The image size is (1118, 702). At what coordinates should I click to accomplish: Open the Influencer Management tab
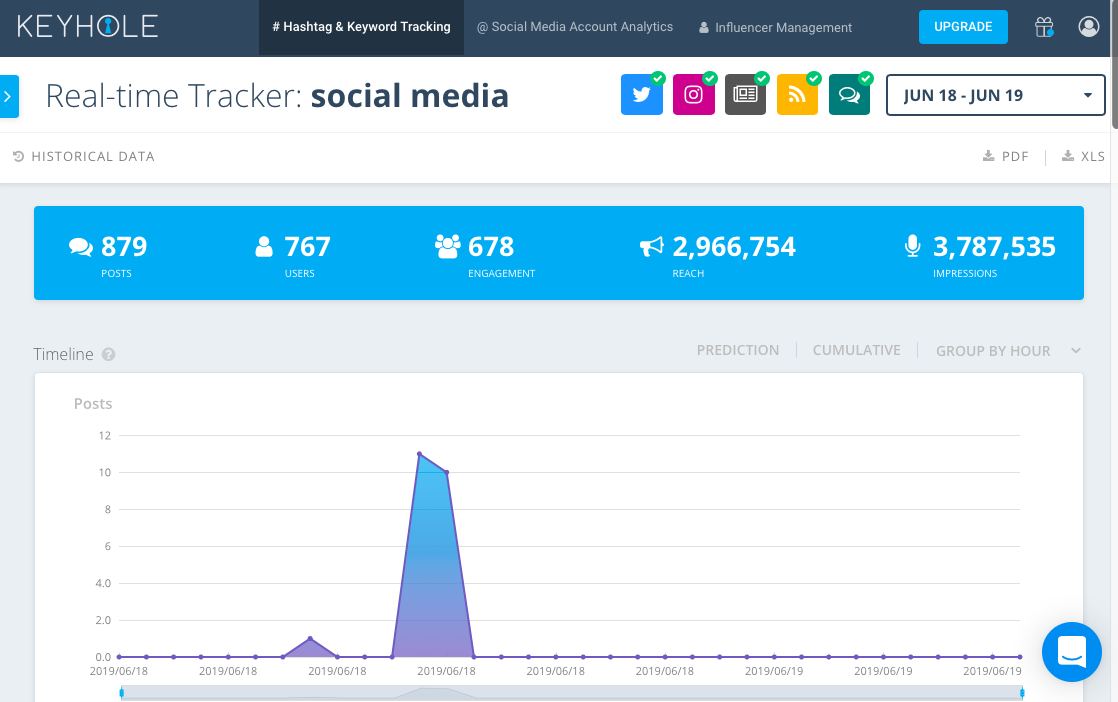click(x=775, y=28)
